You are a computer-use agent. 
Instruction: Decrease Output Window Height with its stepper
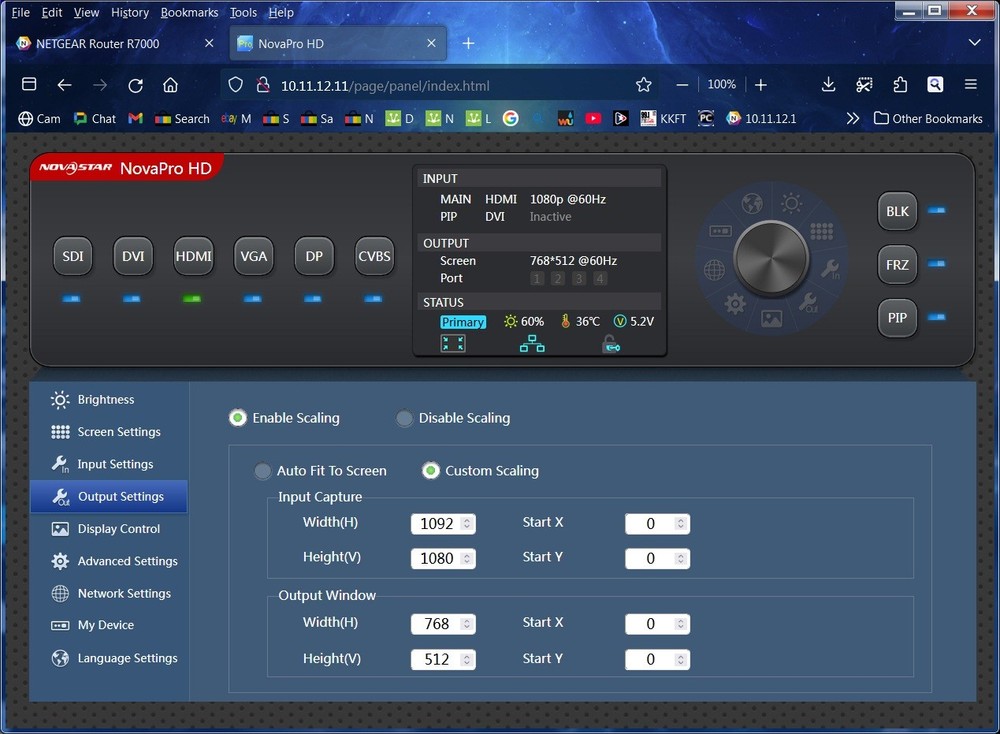469,663
